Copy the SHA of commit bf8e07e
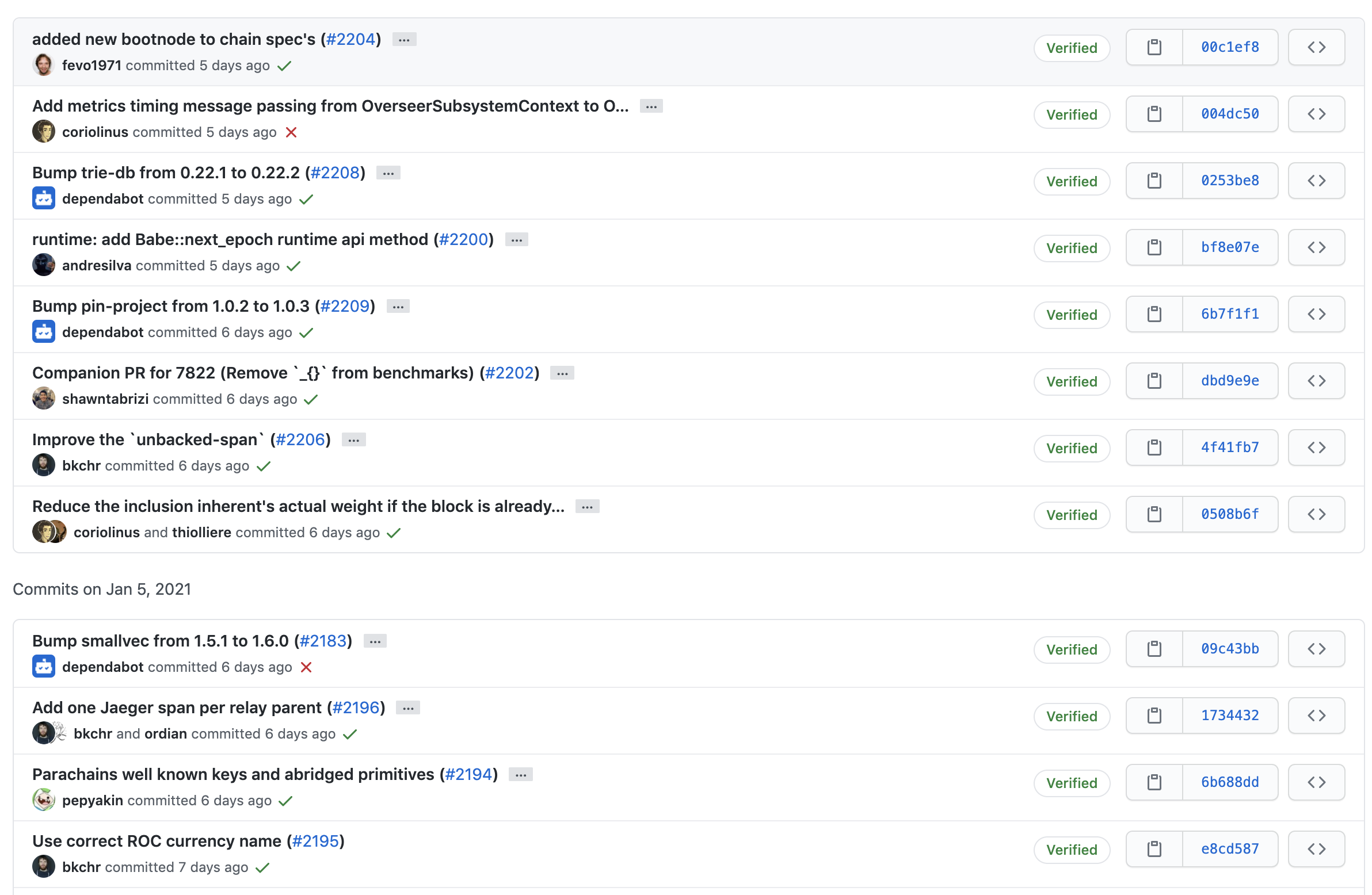This screenshot has height=895, width=1372. (1154, 248)
